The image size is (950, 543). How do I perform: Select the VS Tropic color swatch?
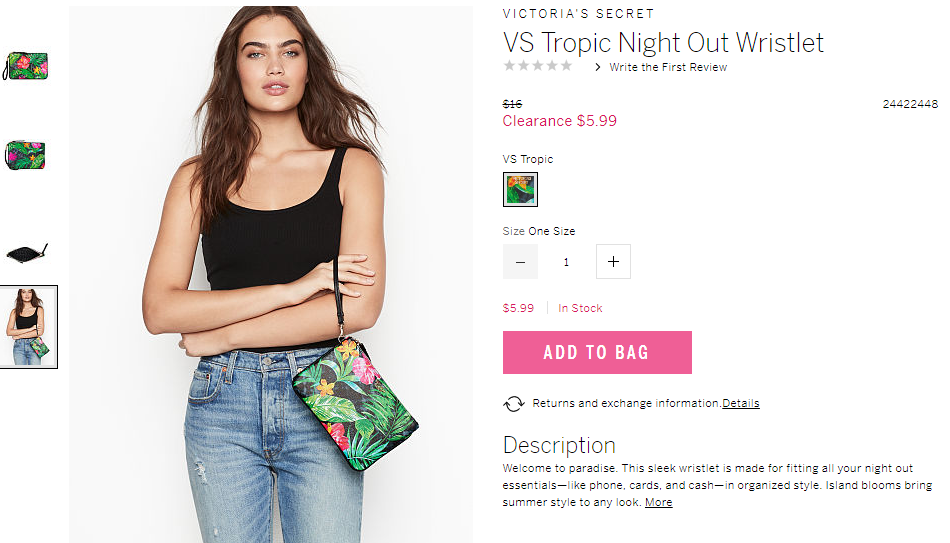[x=520, y=189]
